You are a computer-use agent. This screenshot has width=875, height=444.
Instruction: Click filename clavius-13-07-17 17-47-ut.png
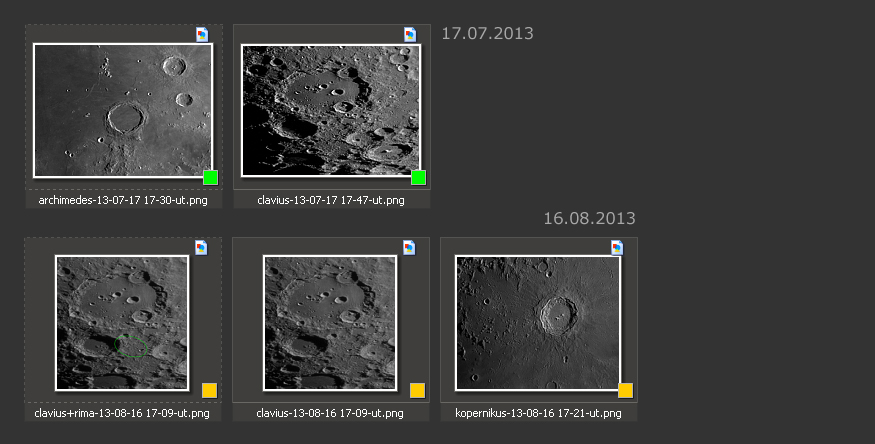click(331, 200)
